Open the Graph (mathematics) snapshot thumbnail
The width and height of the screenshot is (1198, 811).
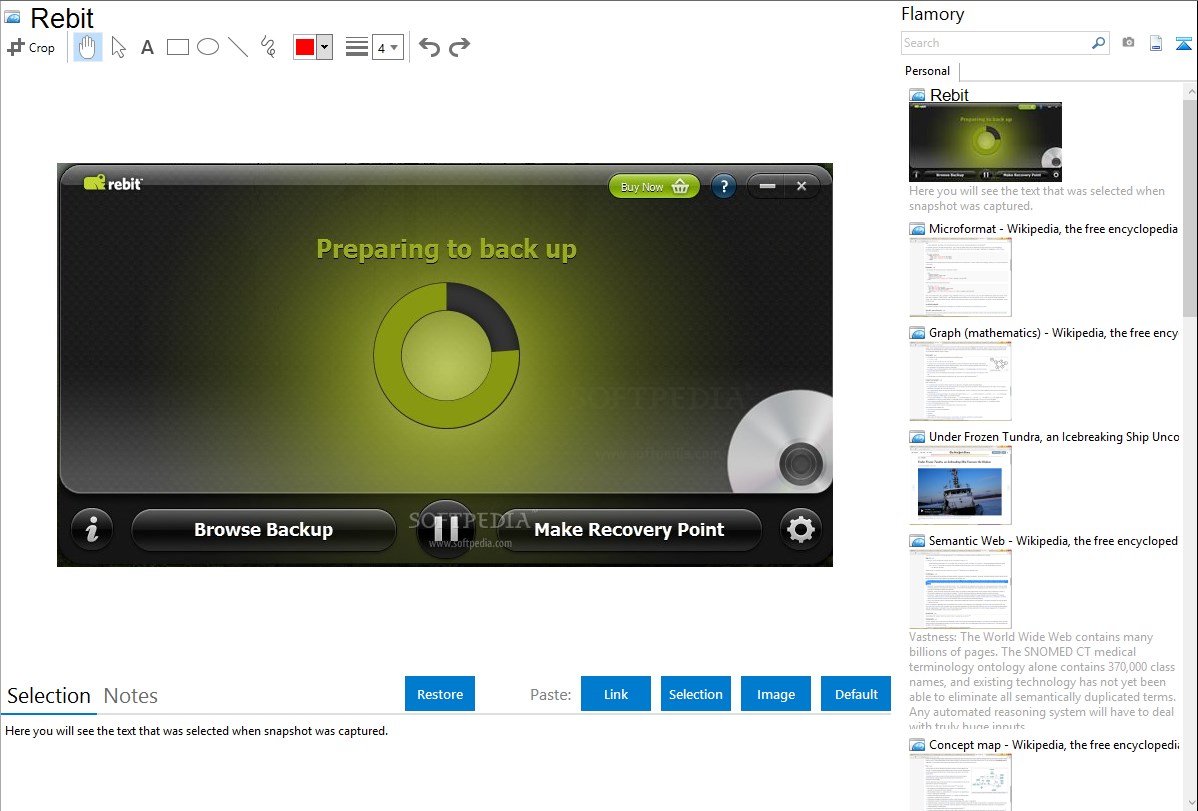coord(960,381)
